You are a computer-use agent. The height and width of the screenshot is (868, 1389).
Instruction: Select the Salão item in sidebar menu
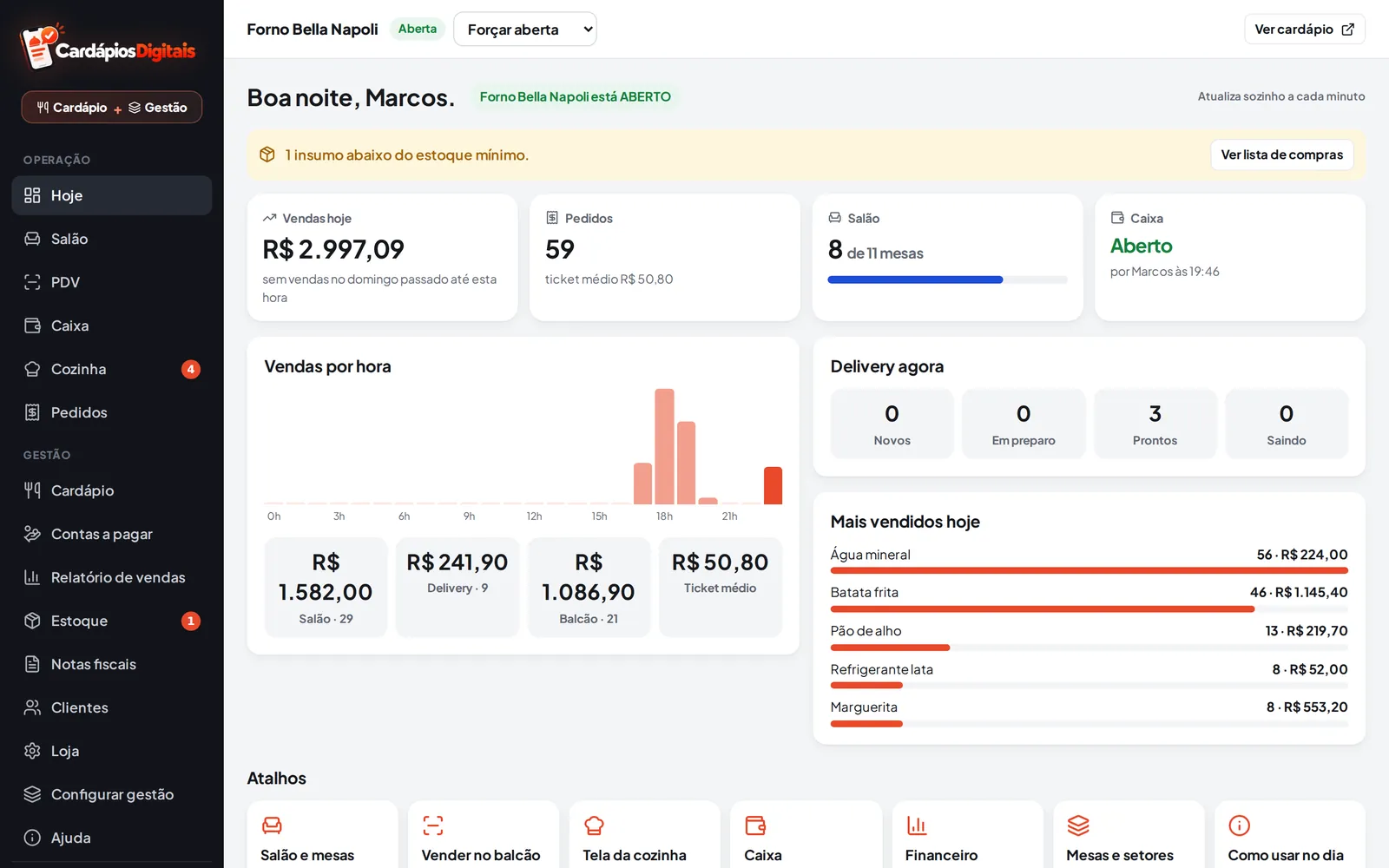point(112,239)
